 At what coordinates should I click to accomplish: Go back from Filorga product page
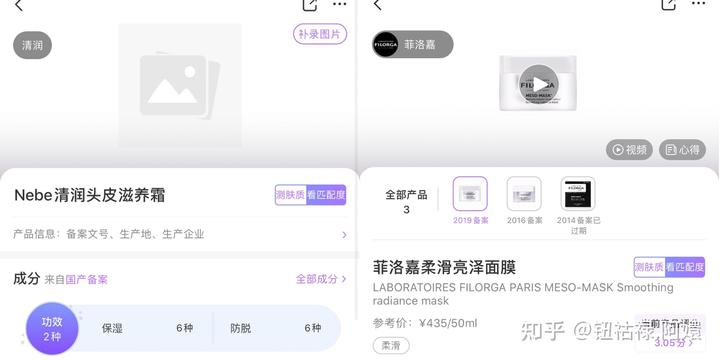(377, 5)
